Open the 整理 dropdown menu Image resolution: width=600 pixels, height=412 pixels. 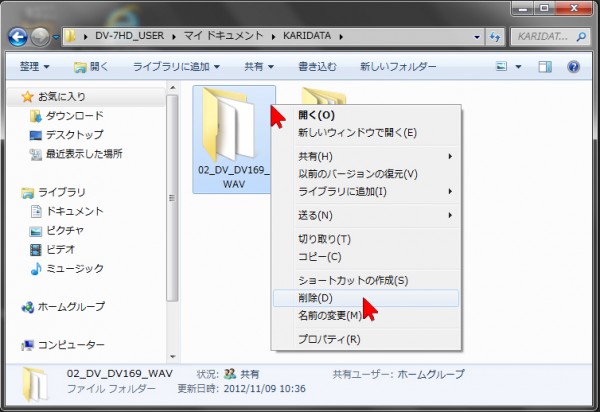(x=39, y=67)
